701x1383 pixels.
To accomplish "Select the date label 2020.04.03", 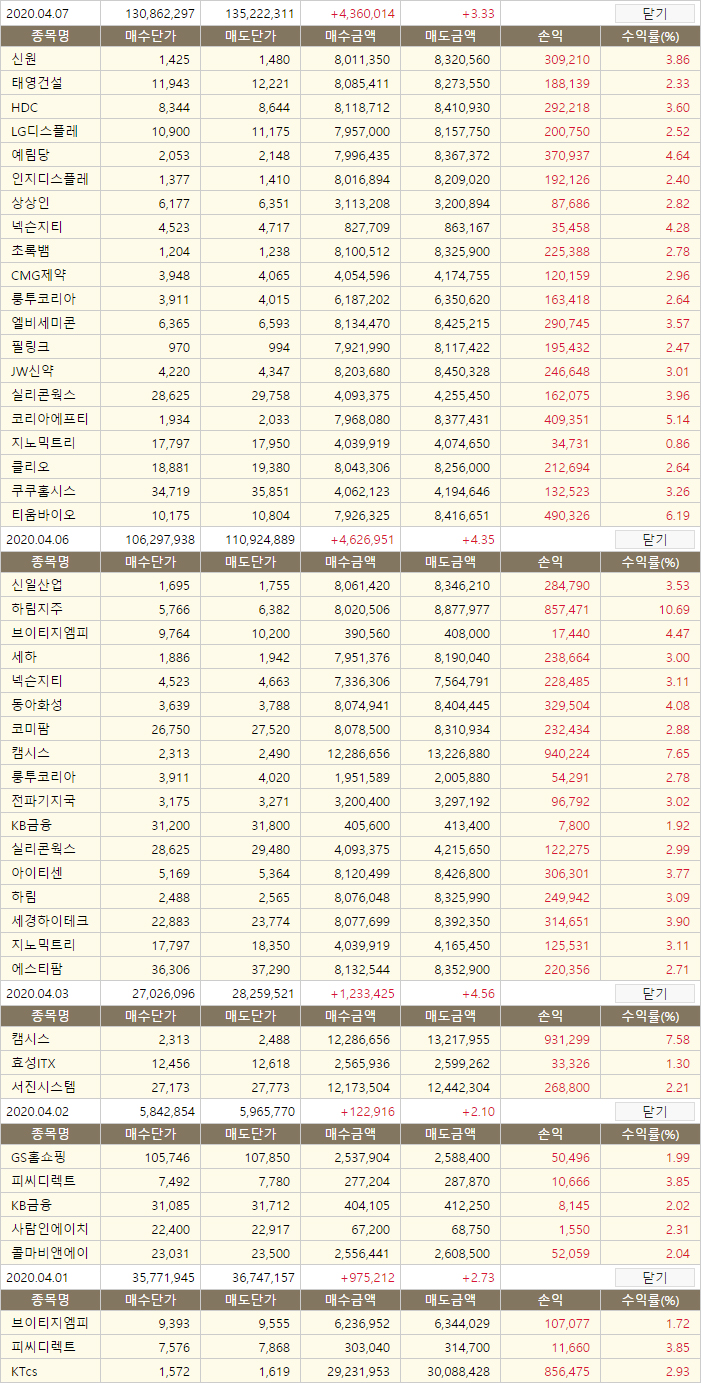I will point(36,993).
